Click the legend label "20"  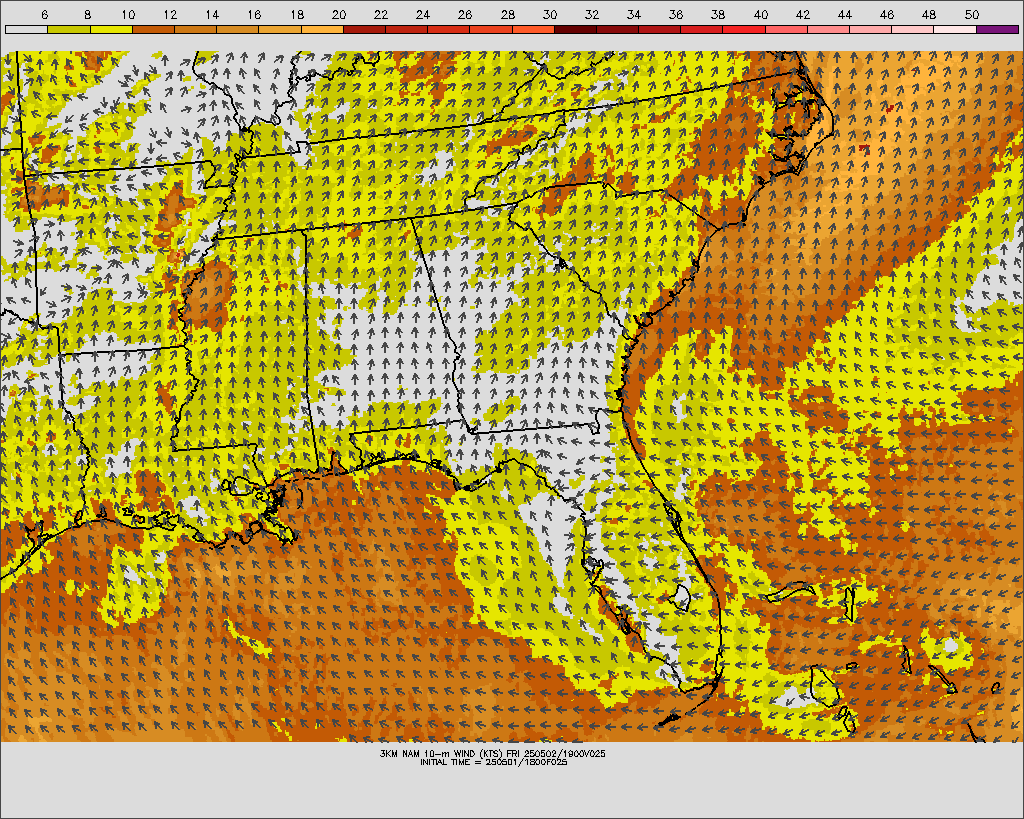pos(338,15)
